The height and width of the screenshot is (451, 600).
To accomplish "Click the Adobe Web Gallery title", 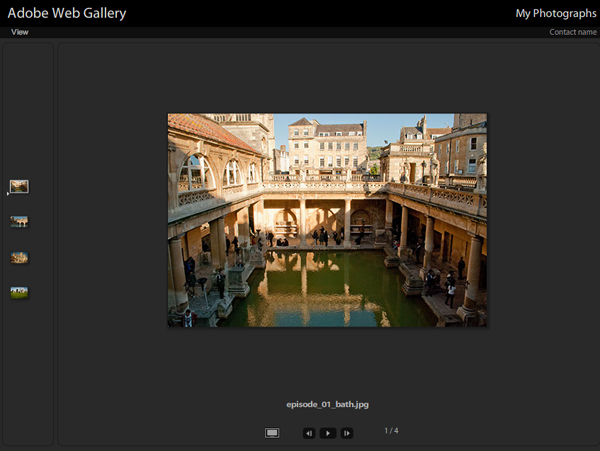I will click(67, 13).
